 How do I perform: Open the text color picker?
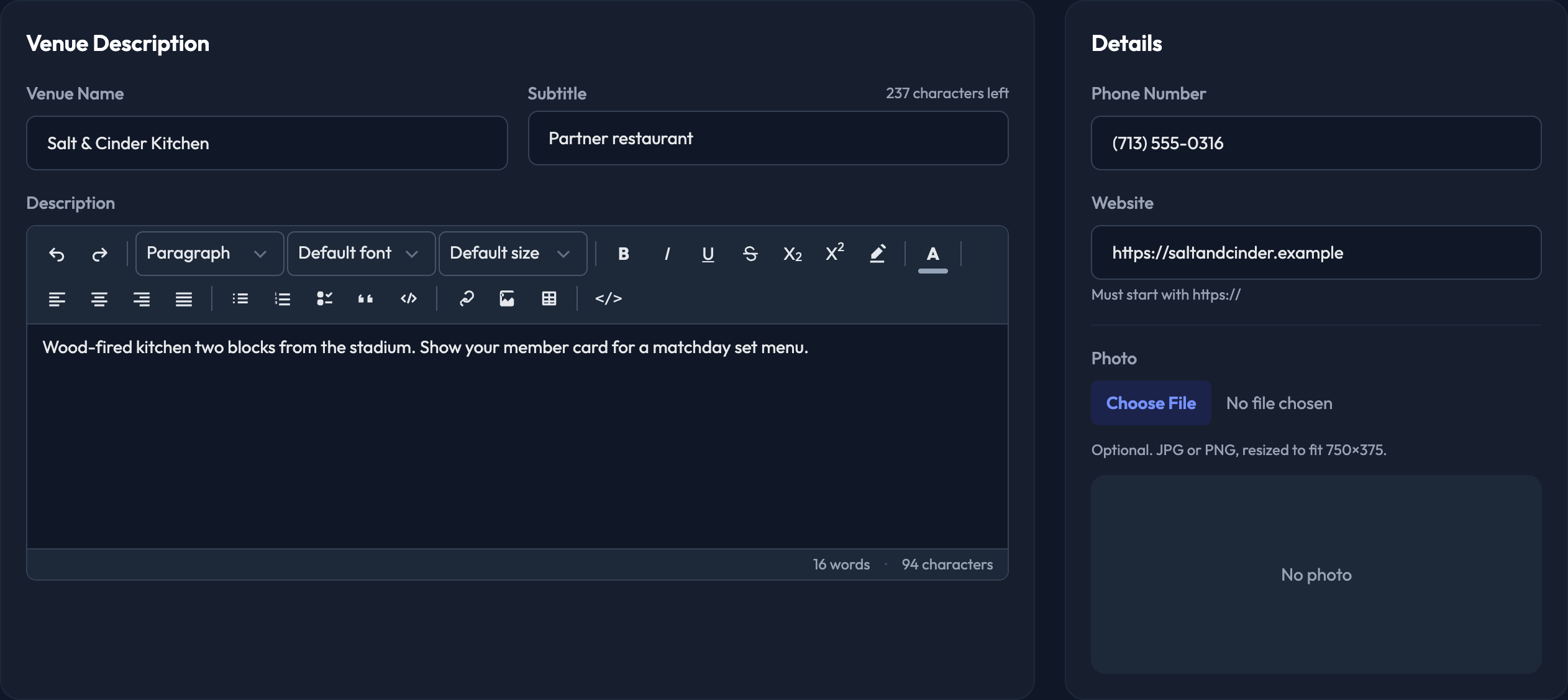click(x=932, y=254)
